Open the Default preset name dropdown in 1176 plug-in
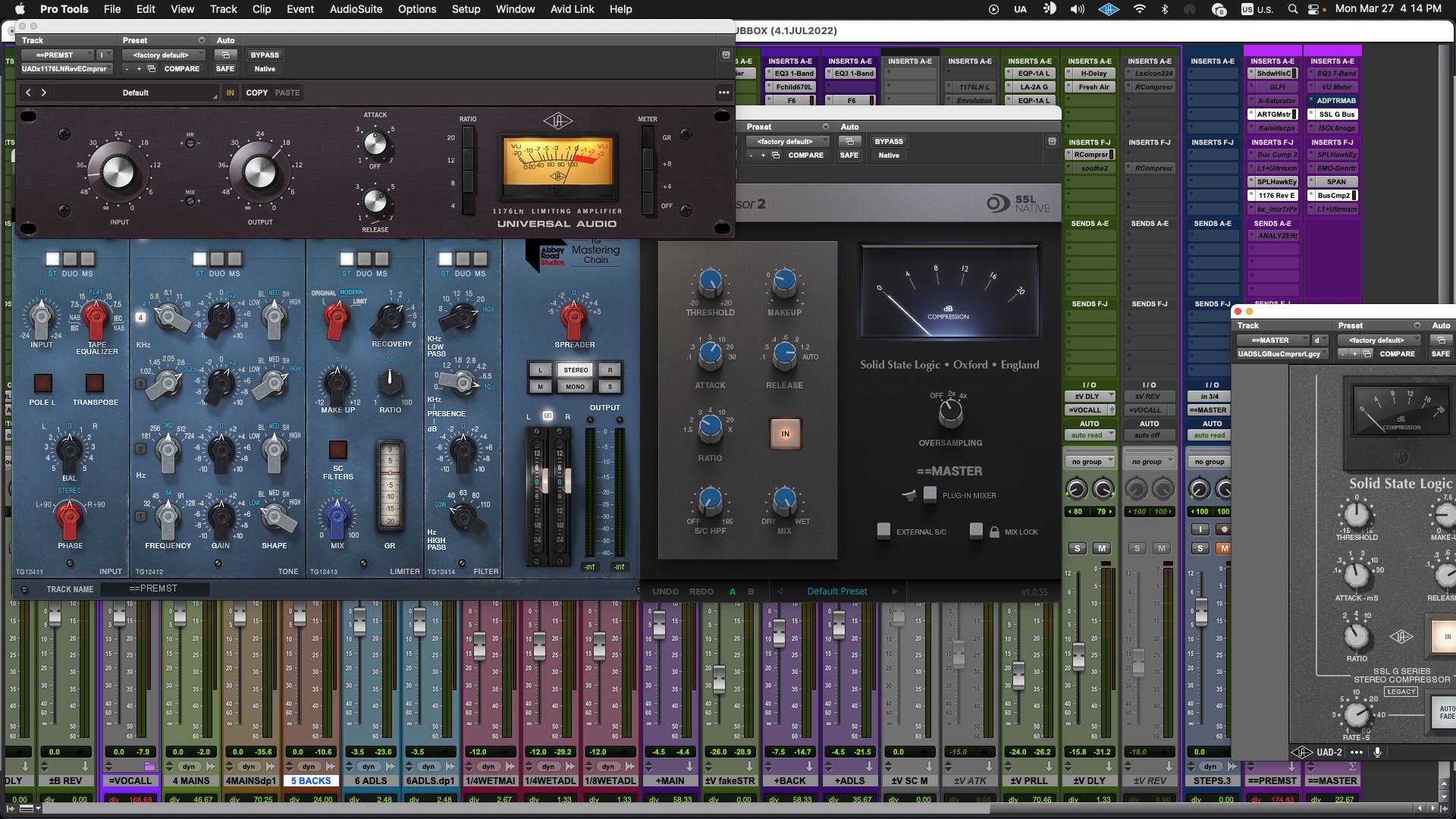 (136, 93)
